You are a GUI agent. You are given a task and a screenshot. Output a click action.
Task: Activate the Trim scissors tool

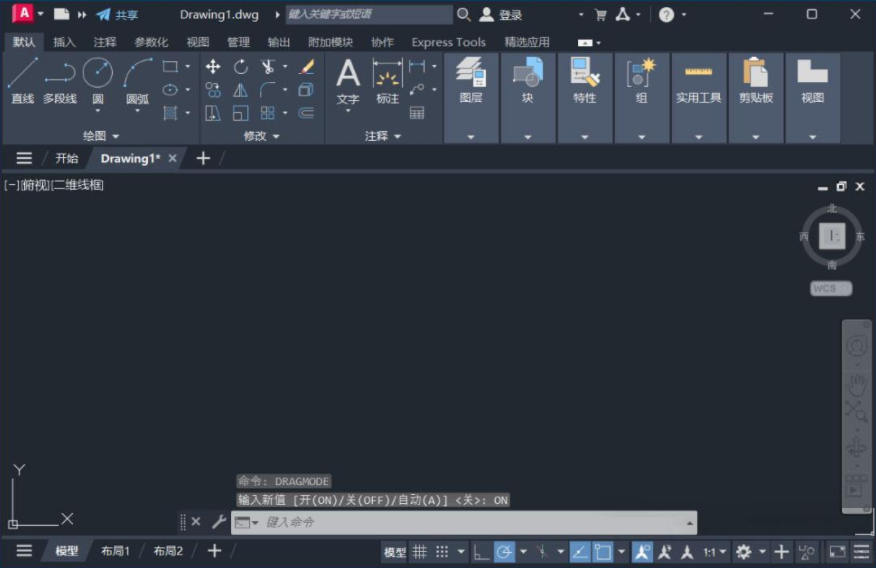click(268, 66)
